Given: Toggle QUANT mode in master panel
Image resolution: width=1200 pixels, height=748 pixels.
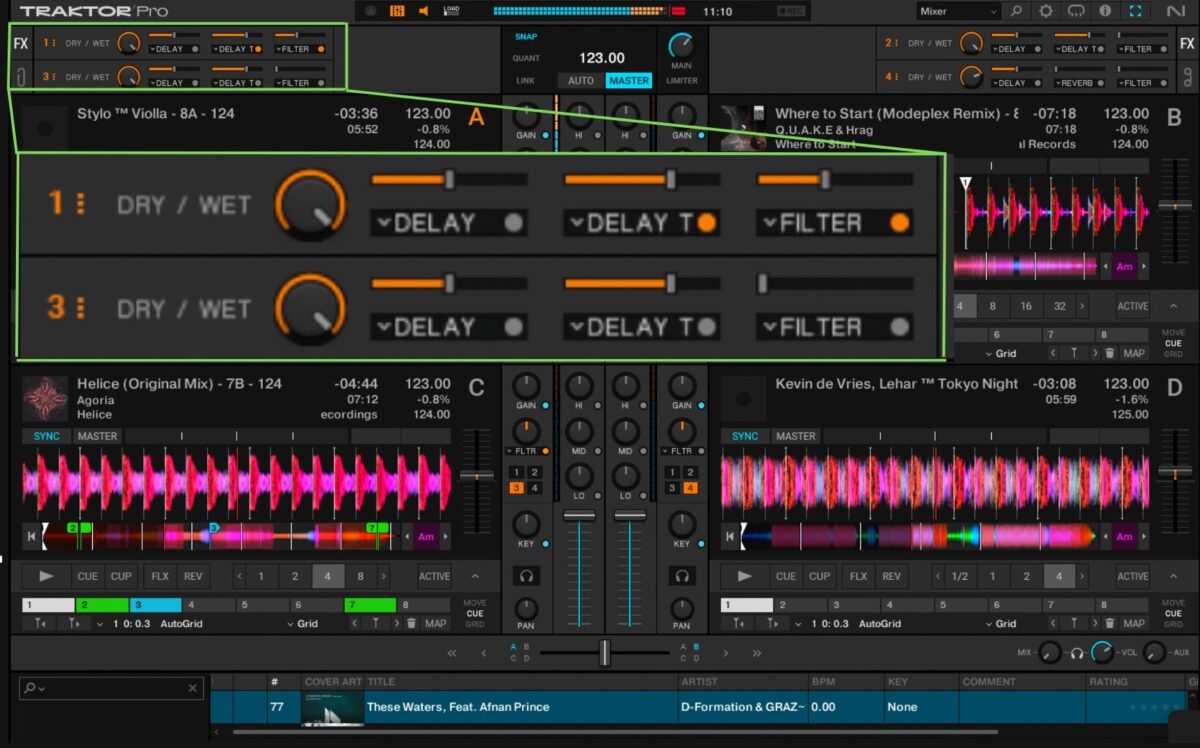Looking at the screenshot, I should coord(526,58).
